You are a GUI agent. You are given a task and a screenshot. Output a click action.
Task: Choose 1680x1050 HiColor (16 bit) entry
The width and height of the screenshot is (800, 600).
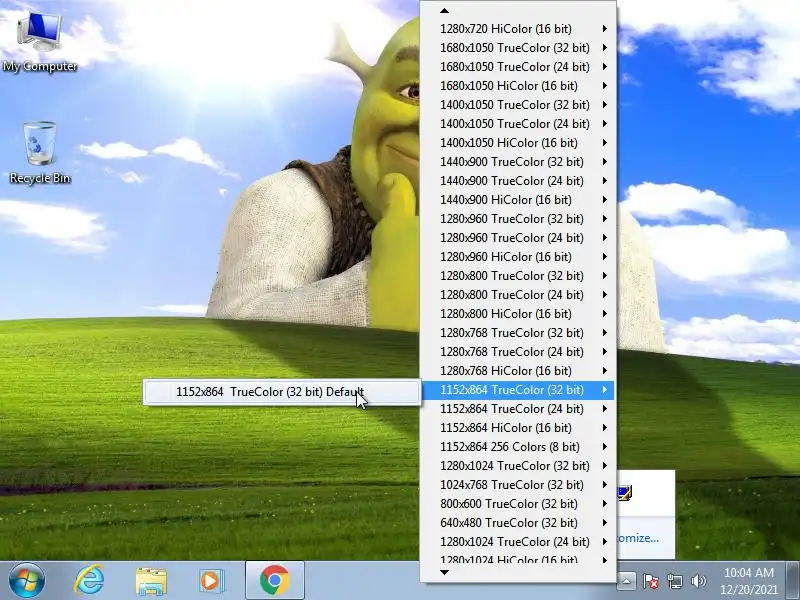tap(518, 86)
